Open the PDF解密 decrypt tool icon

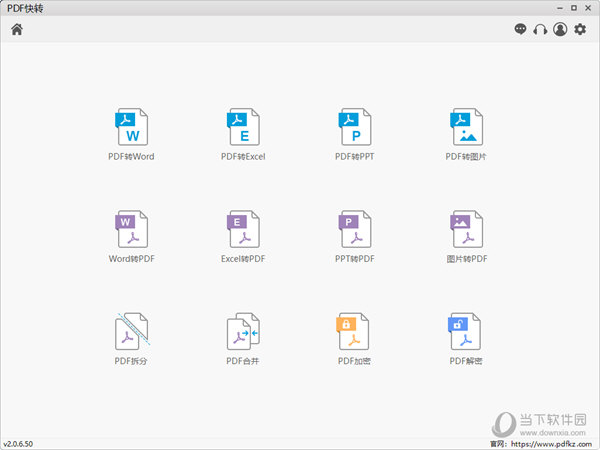[464, 331]
